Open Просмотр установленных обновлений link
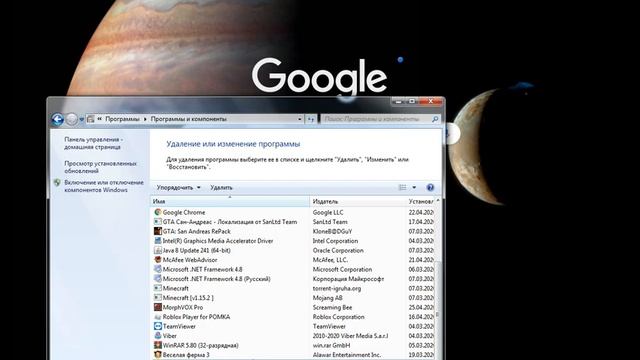Viewport: 640px width, 360px height. click(100, 167)
